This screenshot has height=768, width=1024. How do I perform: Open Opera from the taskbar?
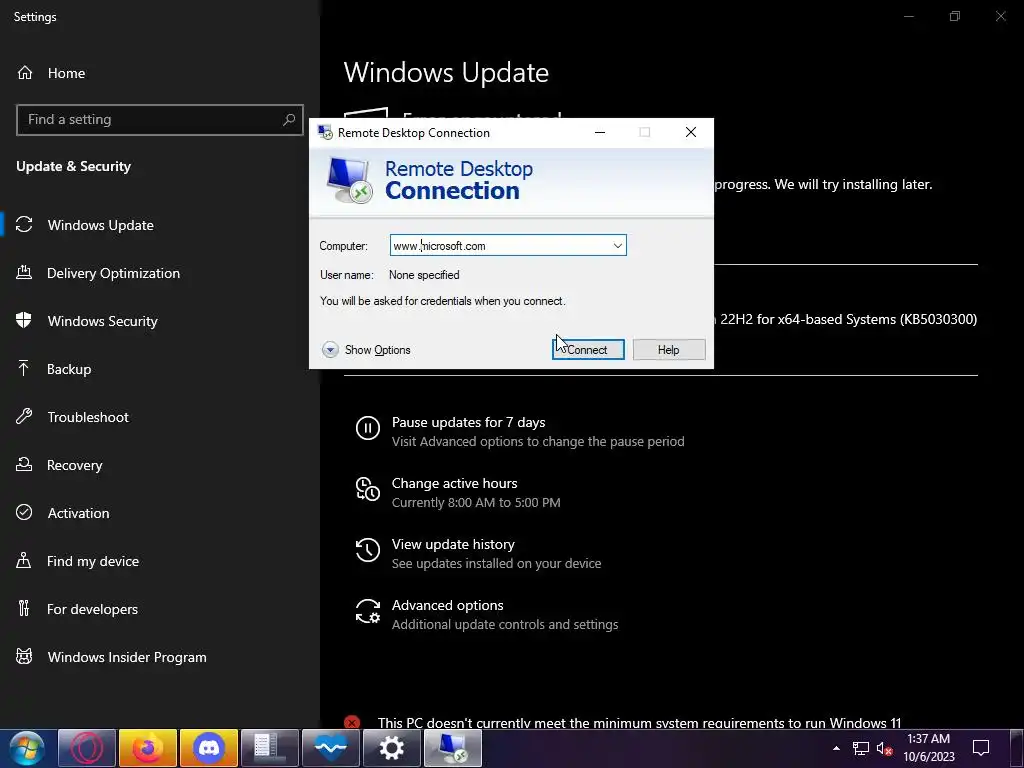tap(87, 748)
